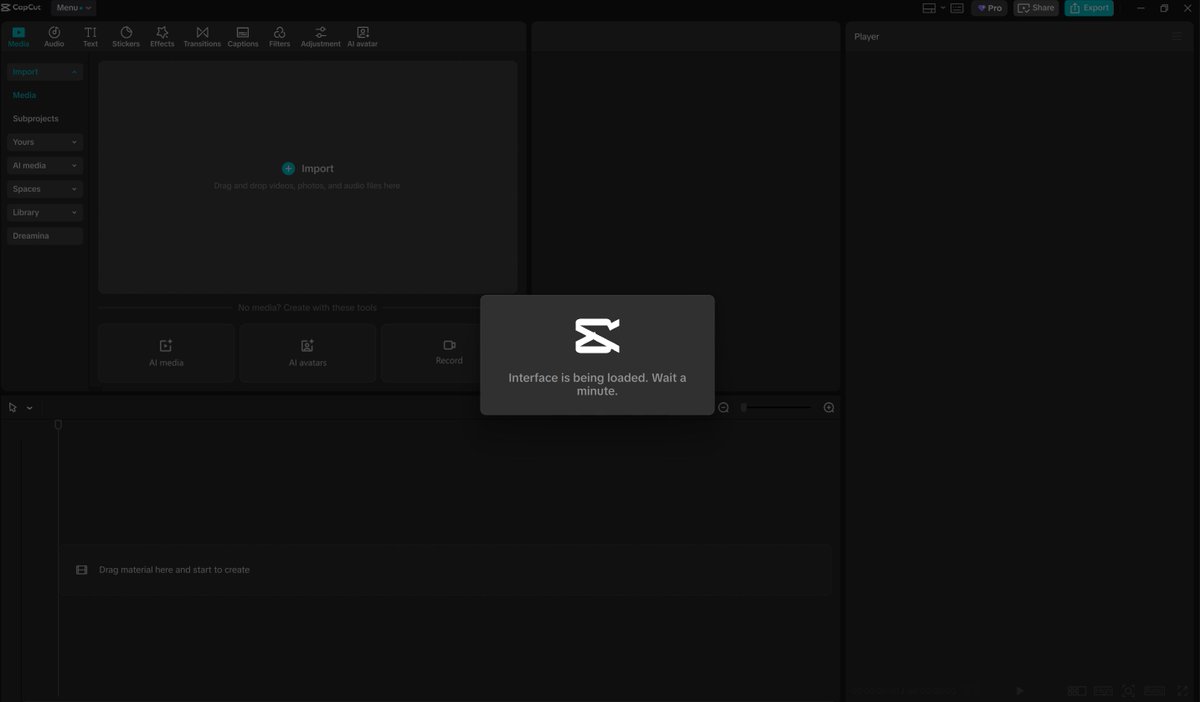Toggle the Player fullscreen icon

pos(1183,690)
